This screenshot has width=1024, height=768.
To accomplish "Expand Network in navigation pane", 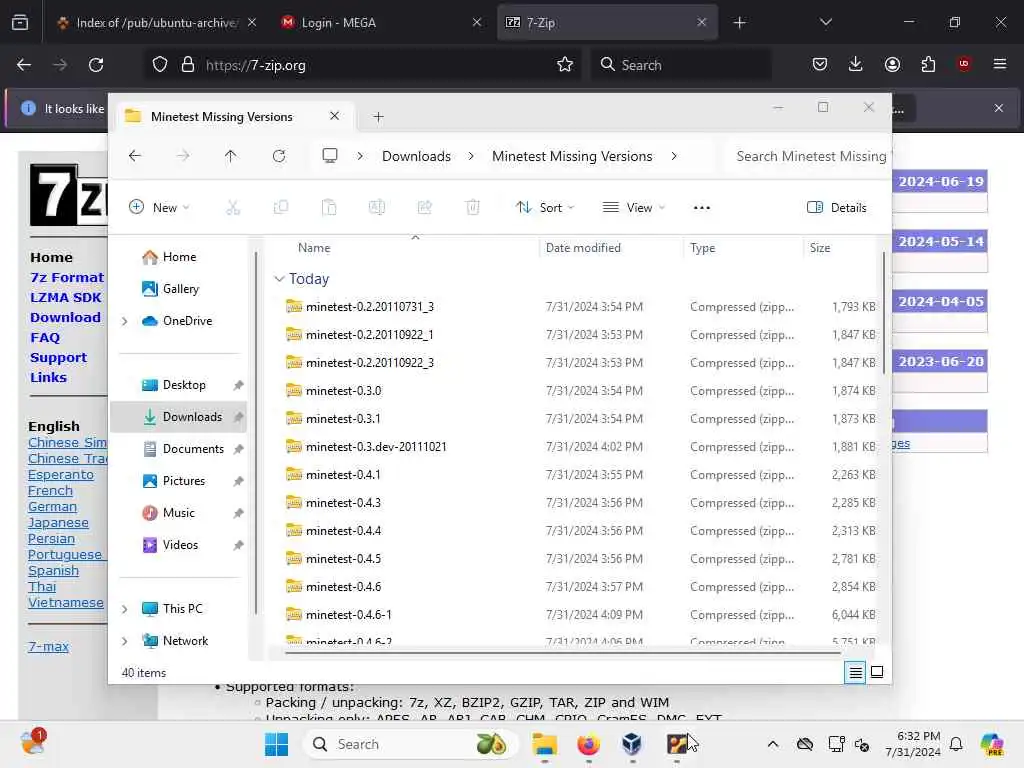I will pos(125,641).
